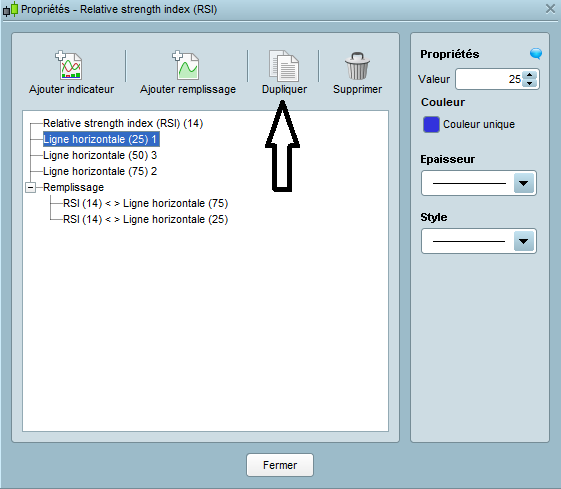Select Relative strength index (RSI) (14) item
Screen dimensions: 561x489
point(123,123)
